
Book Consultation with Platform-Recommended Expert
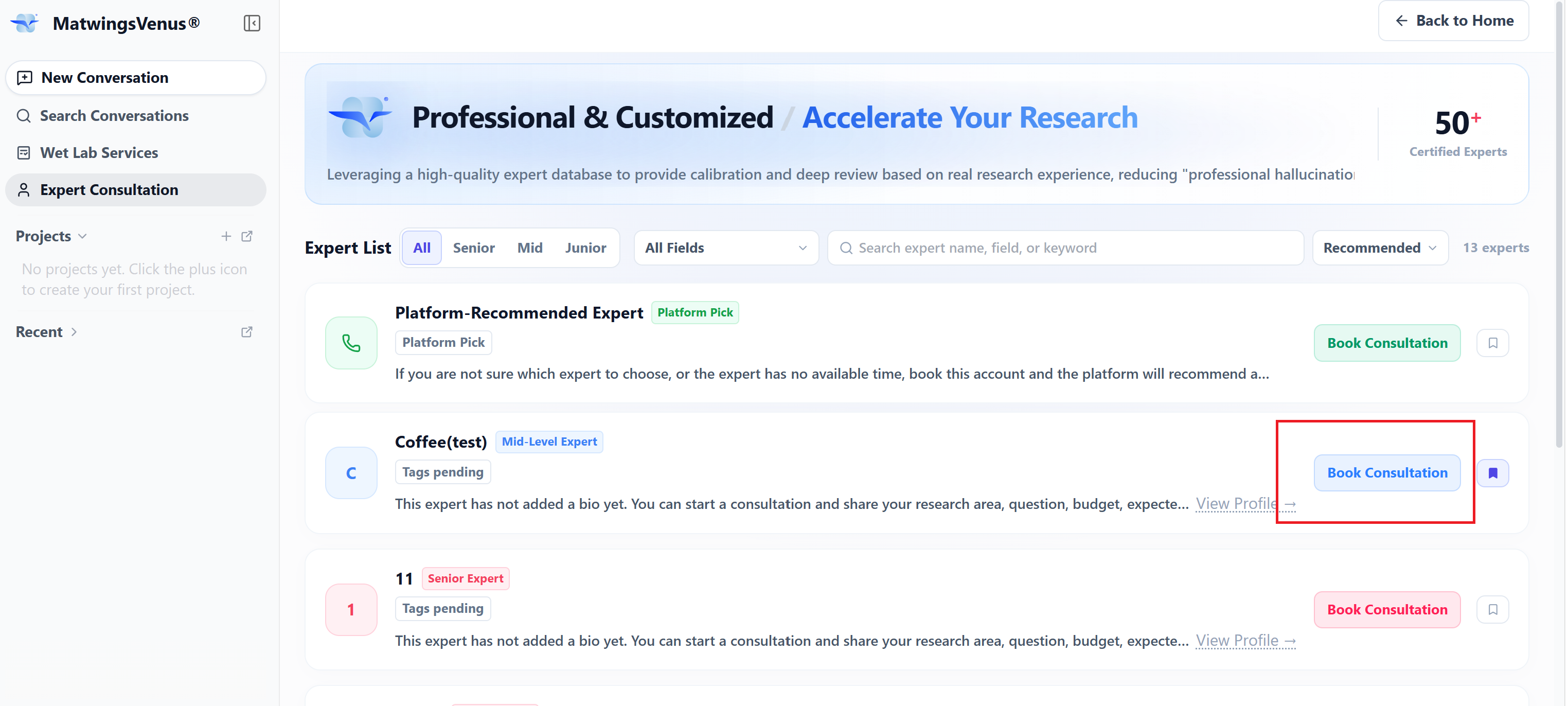click(x=1386, y=343)
